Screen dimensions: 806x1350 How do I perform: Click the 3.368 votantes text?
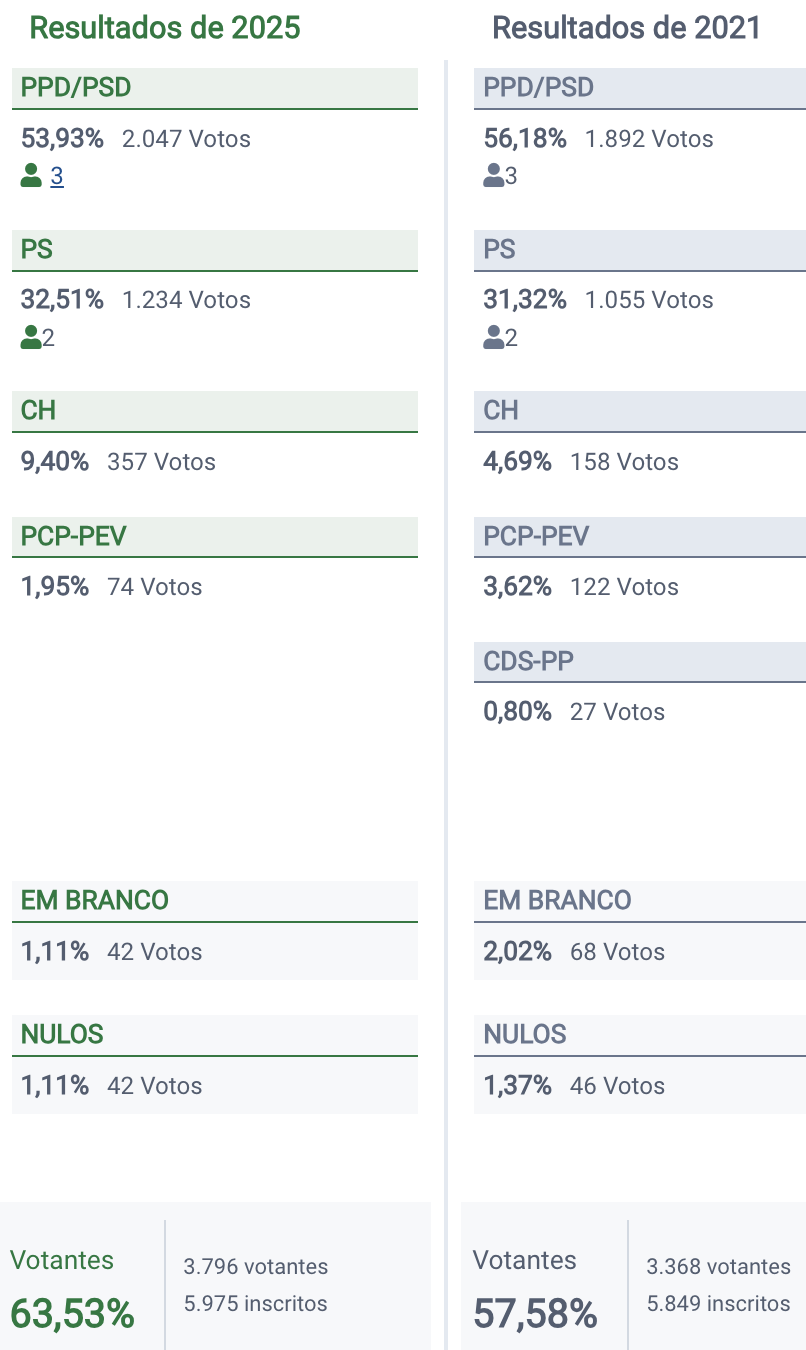point(718,1267)
